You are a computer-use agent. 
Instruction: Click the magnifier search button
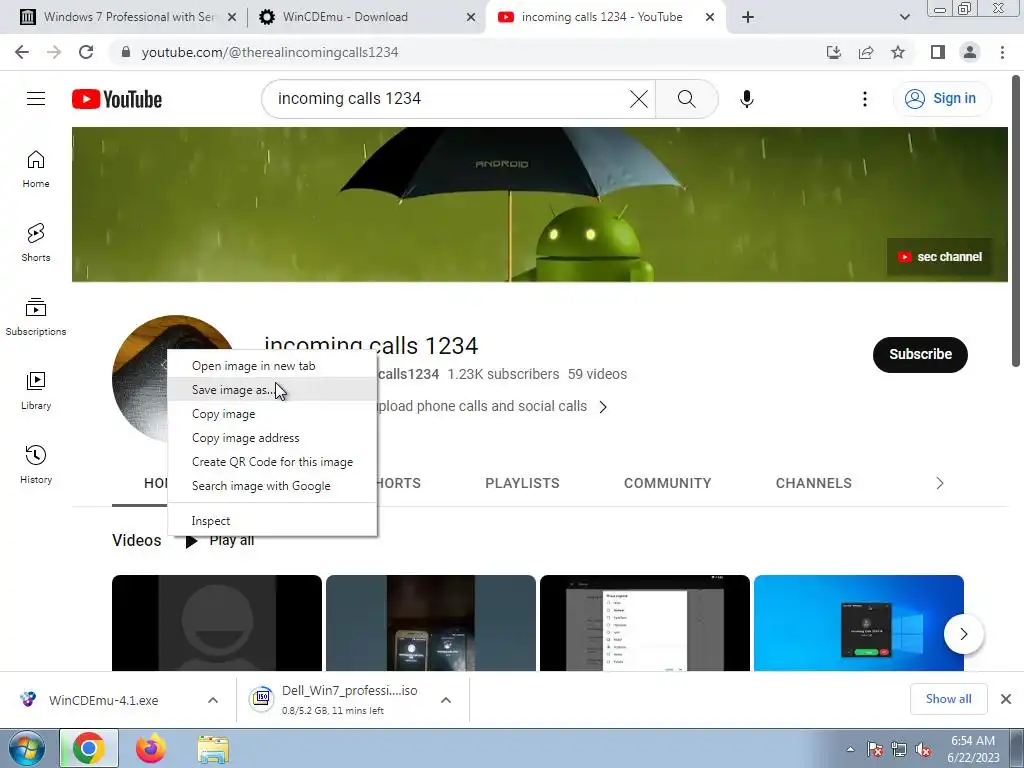686,99
